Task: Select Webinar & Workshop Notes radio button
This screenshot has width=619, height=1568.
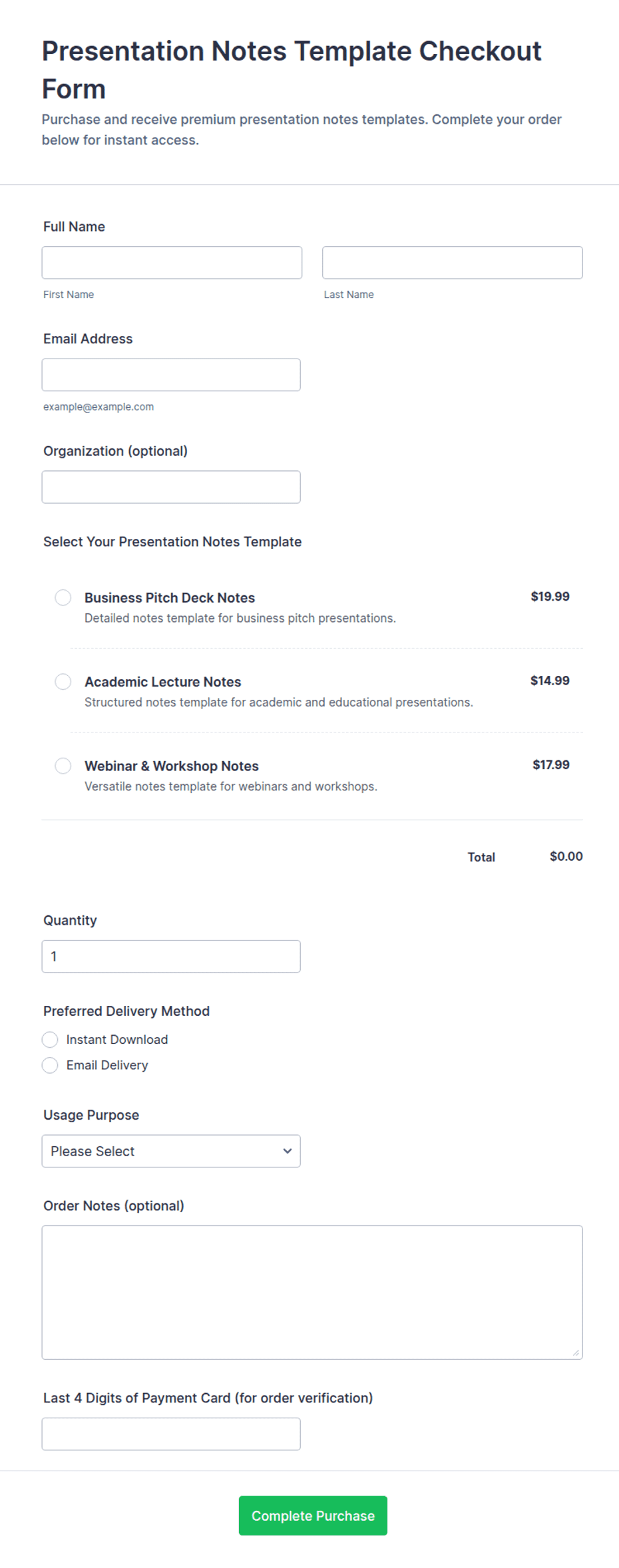Action: pos(63,766)
